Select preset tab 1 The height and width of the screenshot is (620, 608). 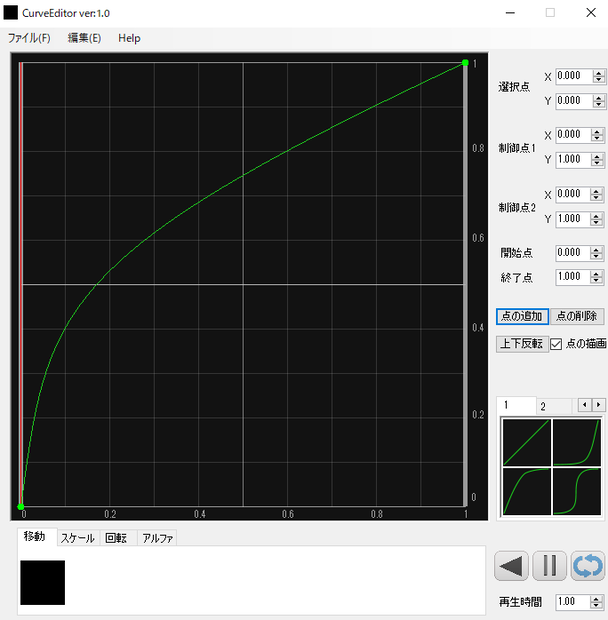pos(516,405)
